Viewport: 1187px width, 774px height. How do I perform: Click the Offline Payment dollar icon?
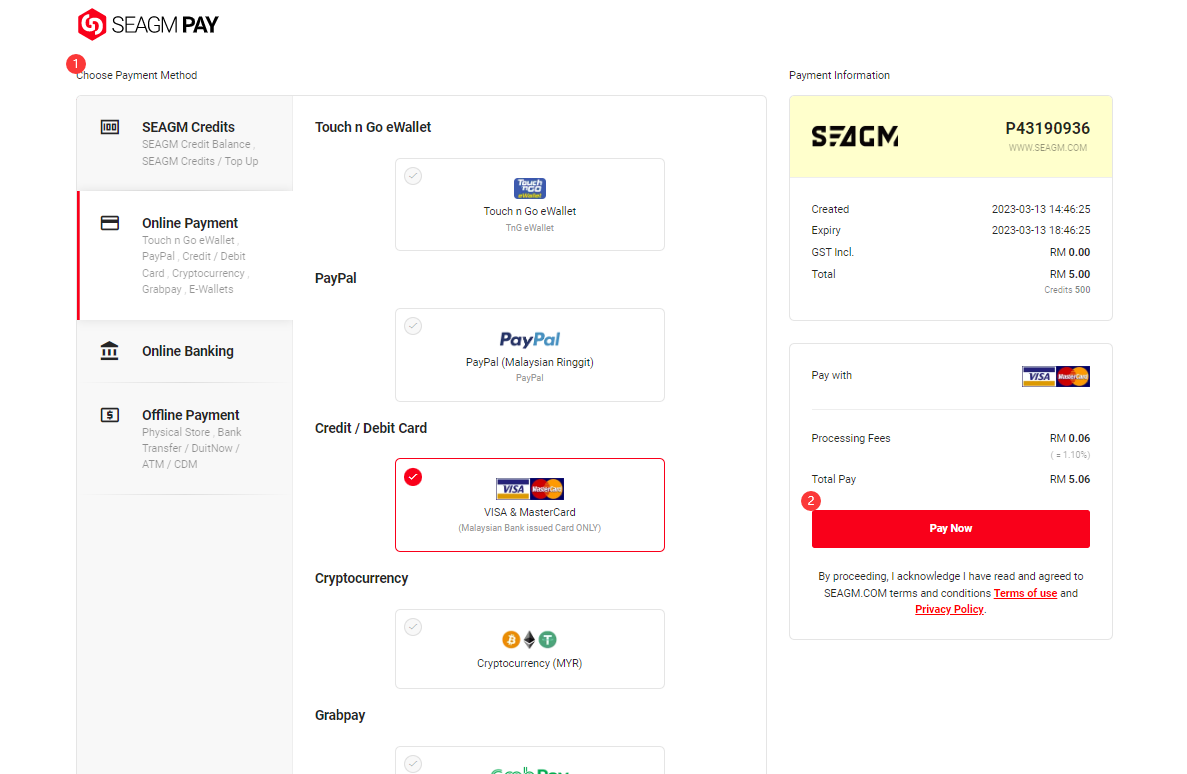(x=110, y=415)
